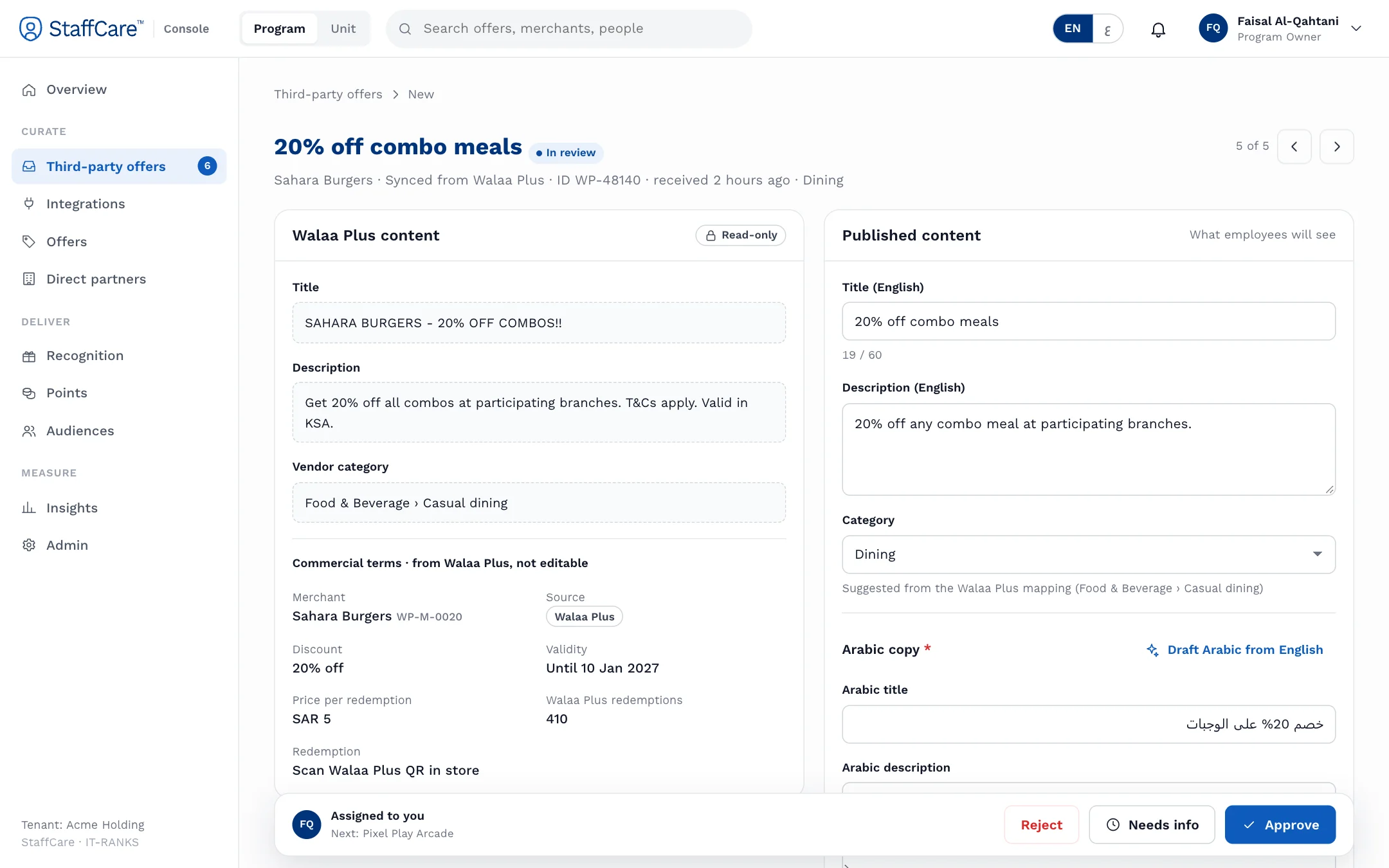This screenshot has height=868, width=1389.
Task: Open Third-party offers in sidebar
Action: pyautogui.click(x=119, y=167)
